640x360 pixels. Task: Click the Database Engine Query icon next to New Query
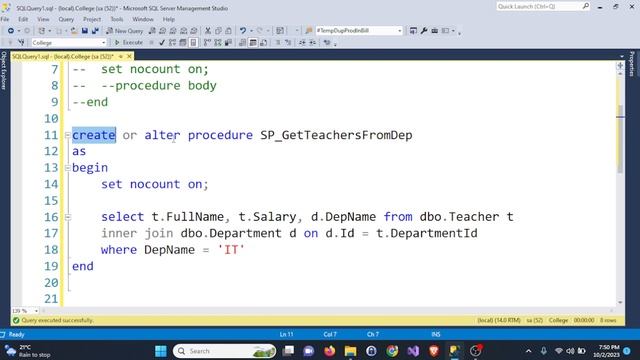pos(152,31)
